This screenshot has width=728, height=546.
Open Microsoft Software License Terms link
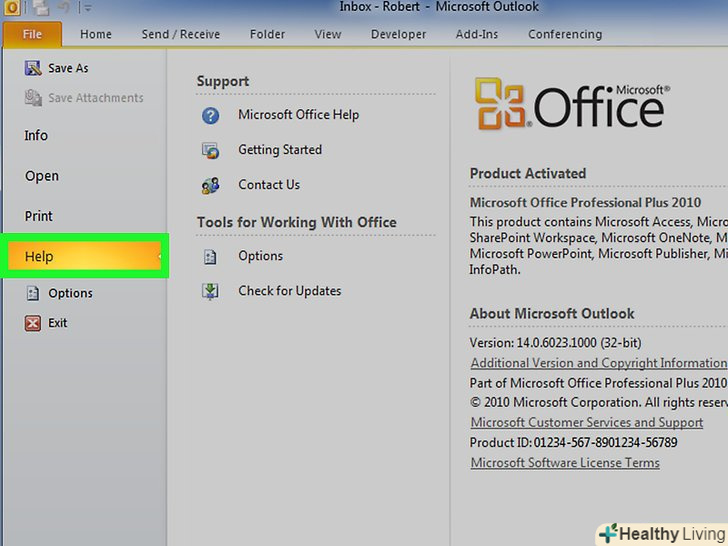(565, 463)
